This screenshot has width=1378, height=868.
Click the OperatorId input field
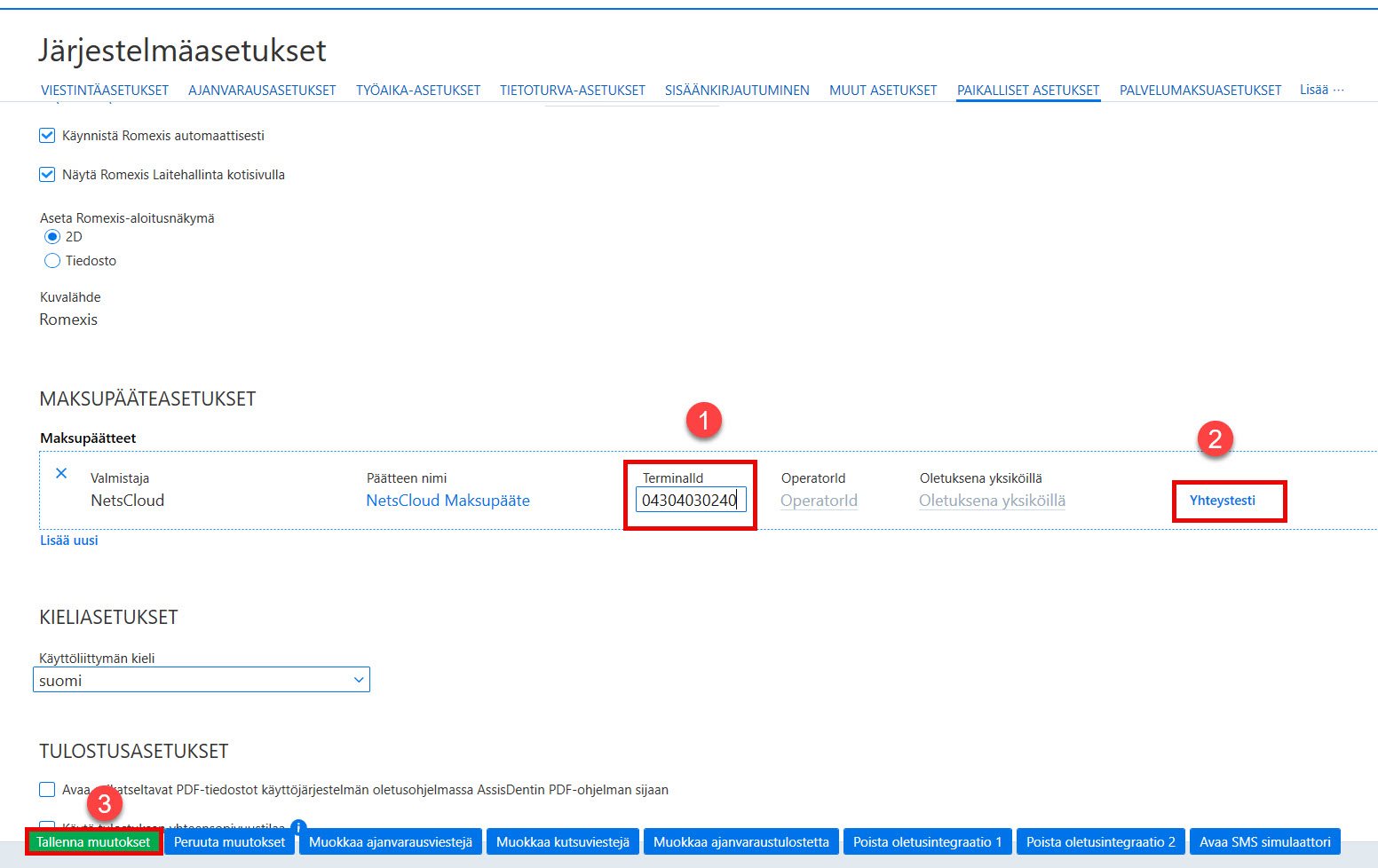pyautogui.click(x=819, y=501)
